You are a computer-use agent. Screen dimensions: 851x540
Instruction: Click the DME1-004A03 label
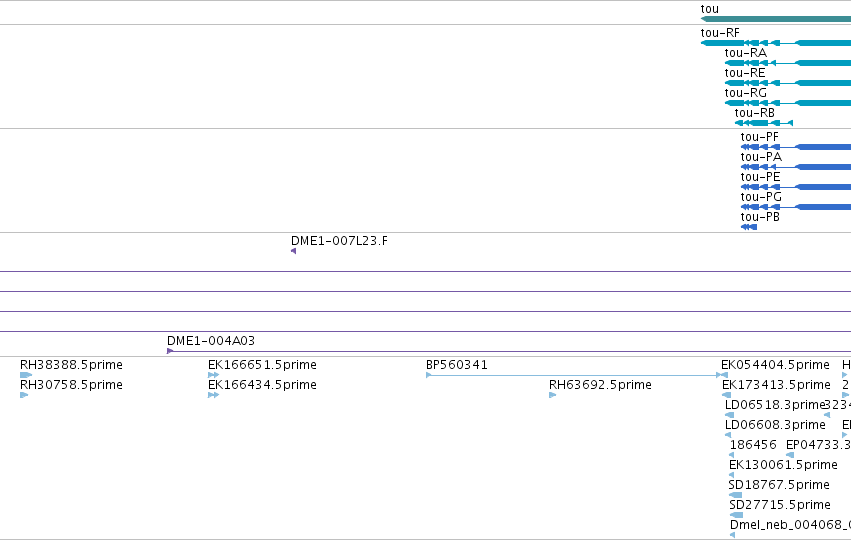pos(211,341)
